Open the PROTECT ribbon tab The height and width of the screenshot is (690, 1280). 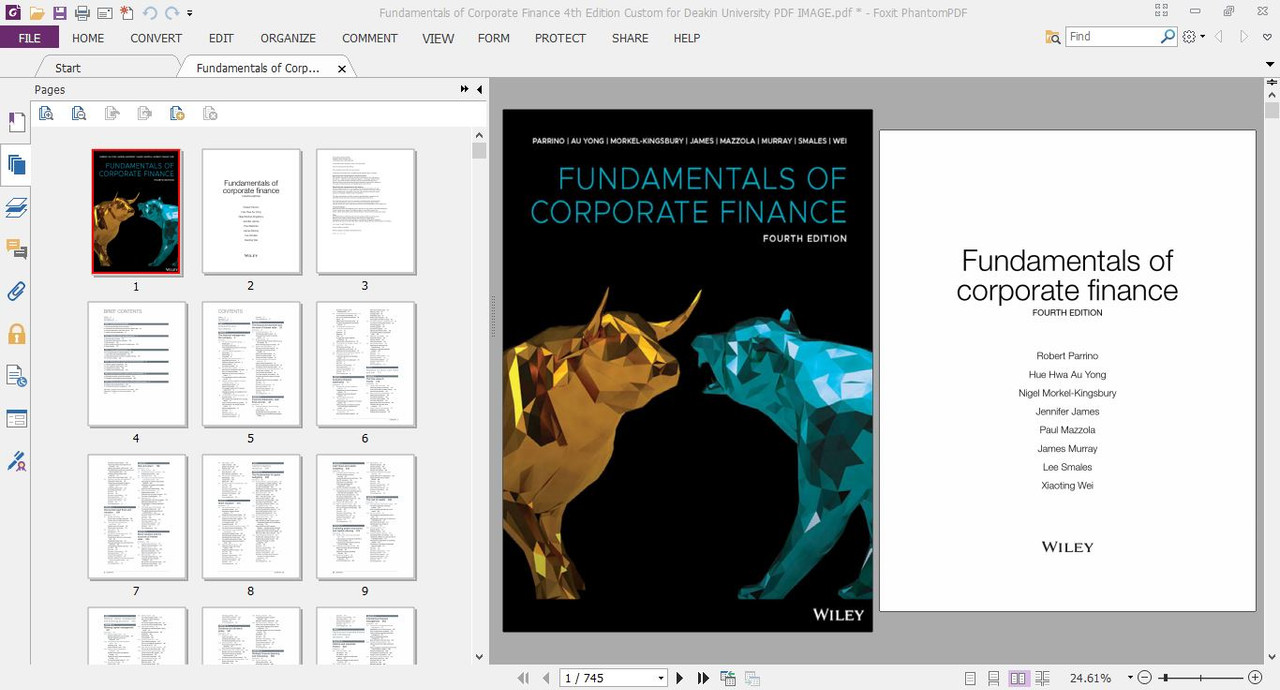560,38
